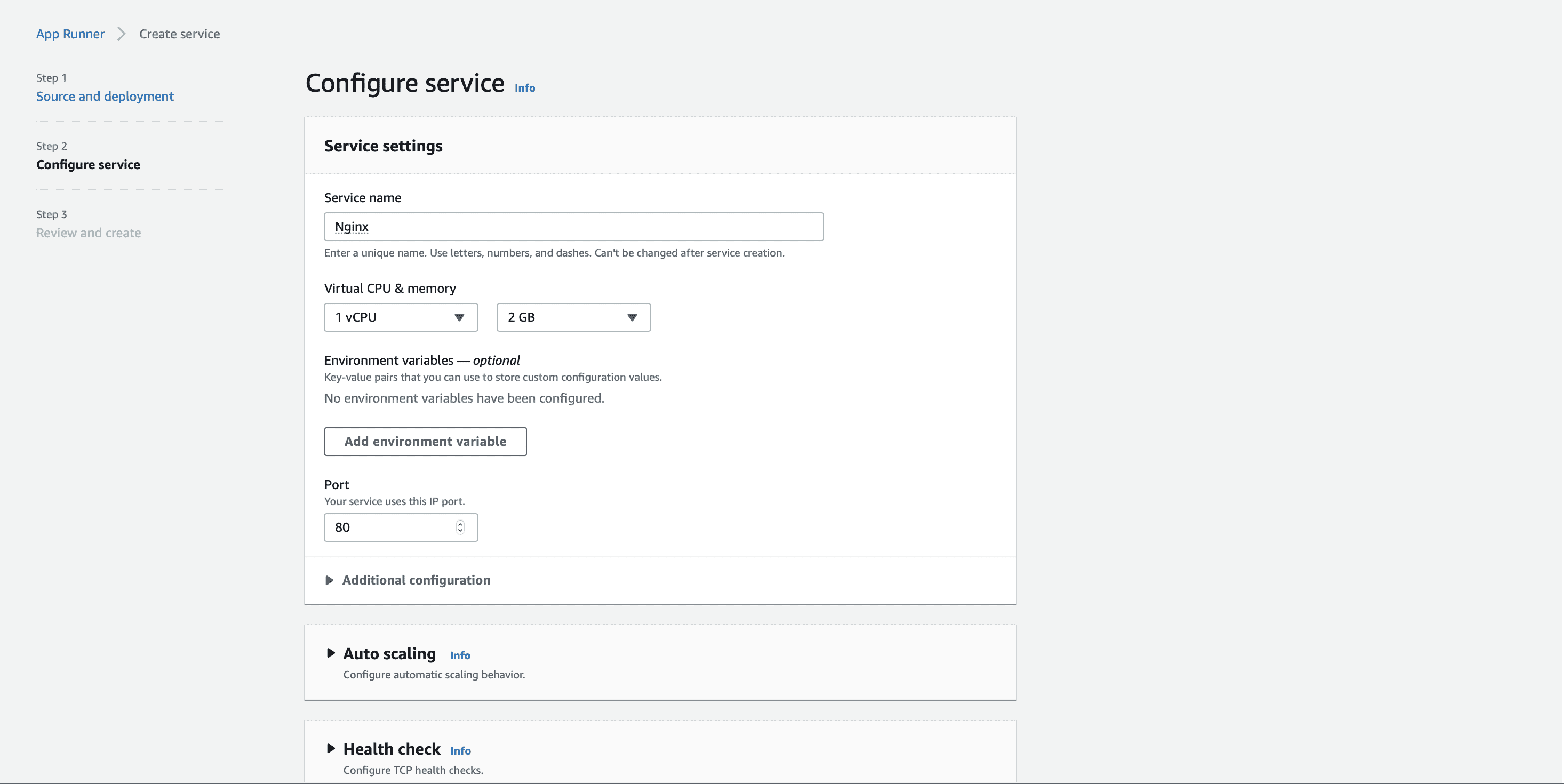Open the Virtual CPU dropdown
The height and width of the screenshot is (784, 1564).
400,317
